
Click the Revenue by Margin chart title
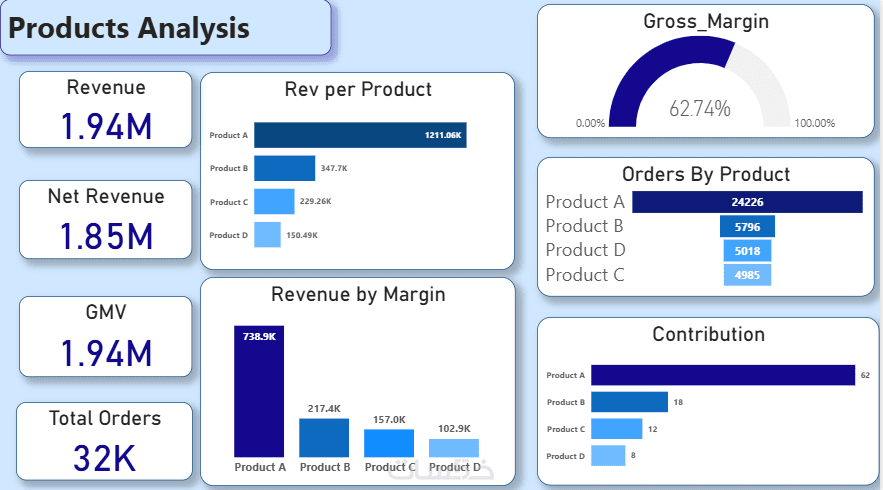(358, 294)
